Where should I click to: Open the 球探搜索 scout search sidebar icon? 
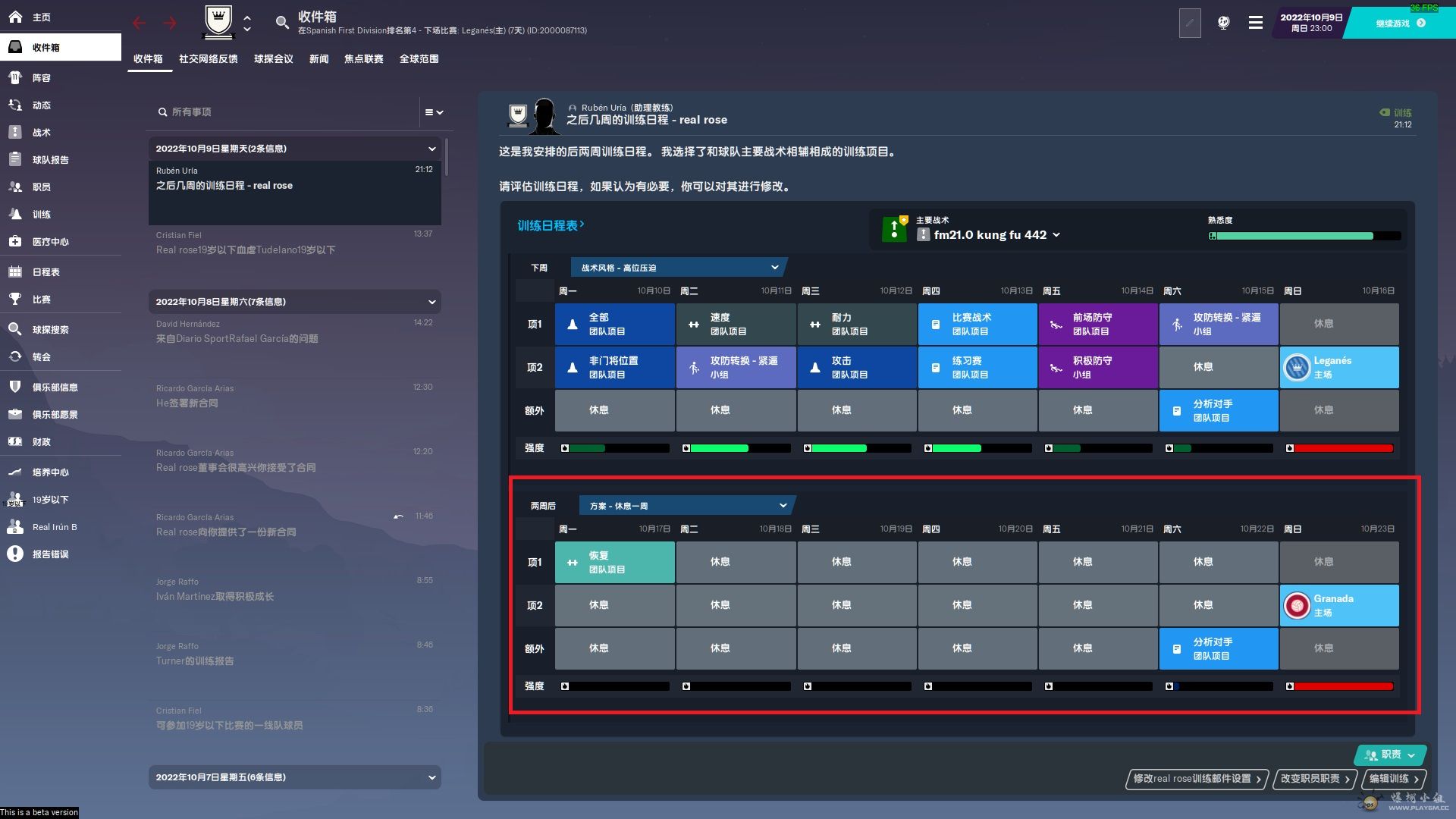(15, 329)
